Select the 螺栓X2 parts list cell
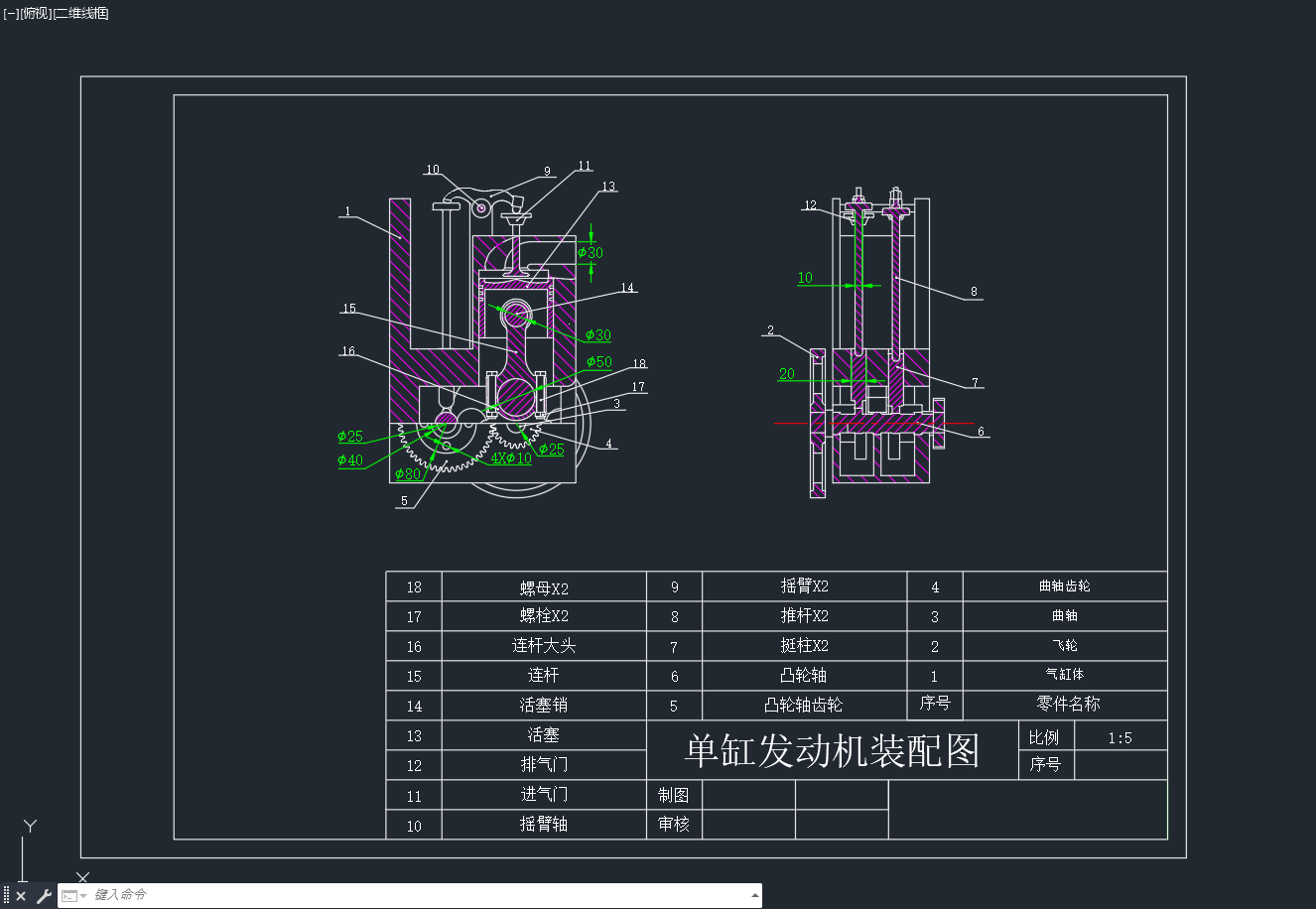The image size is (1316, 909). point(544,616)
